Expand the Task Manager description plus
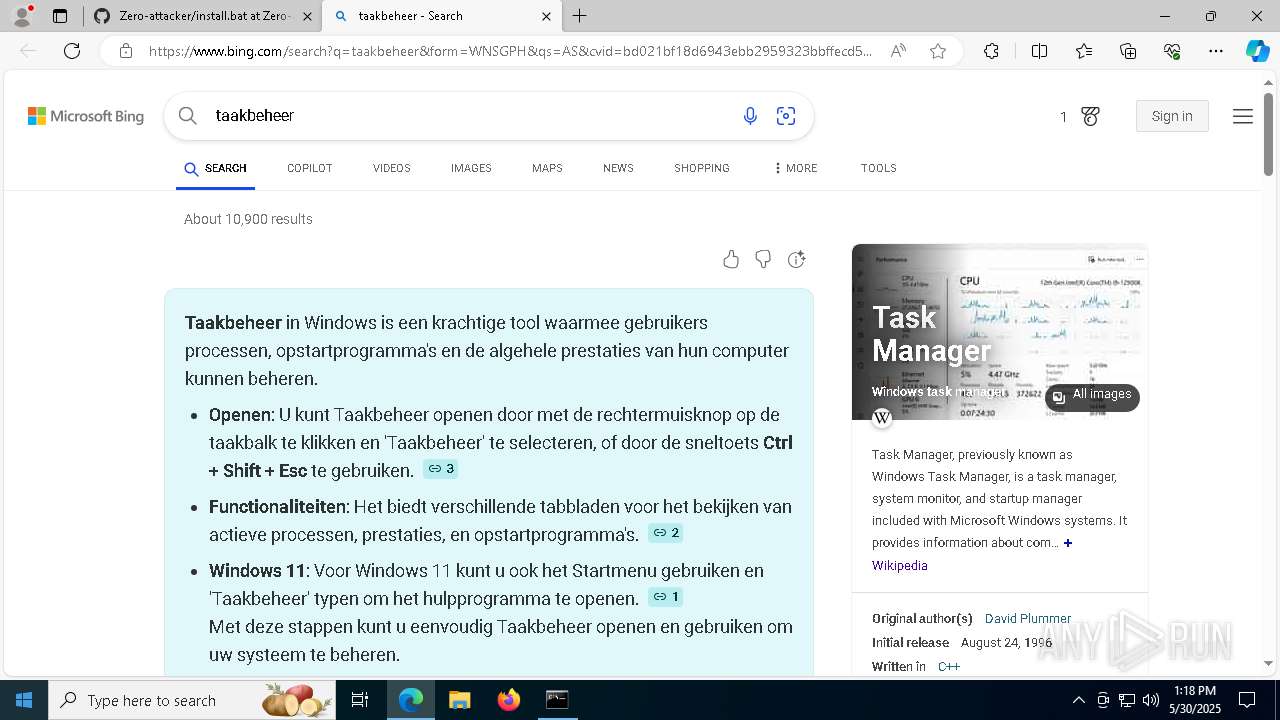 coord(1068,543)
